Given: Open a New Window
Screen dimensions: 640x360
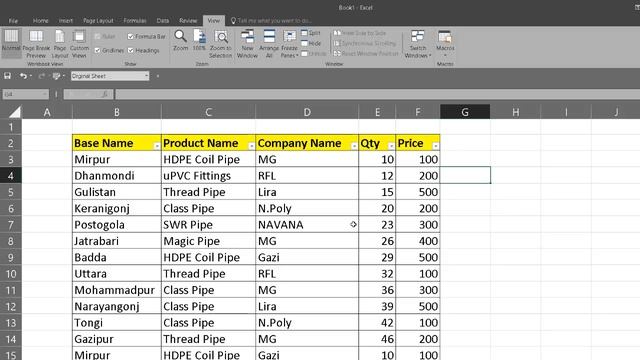Looking at the screenshot, I should click(247, 43).
